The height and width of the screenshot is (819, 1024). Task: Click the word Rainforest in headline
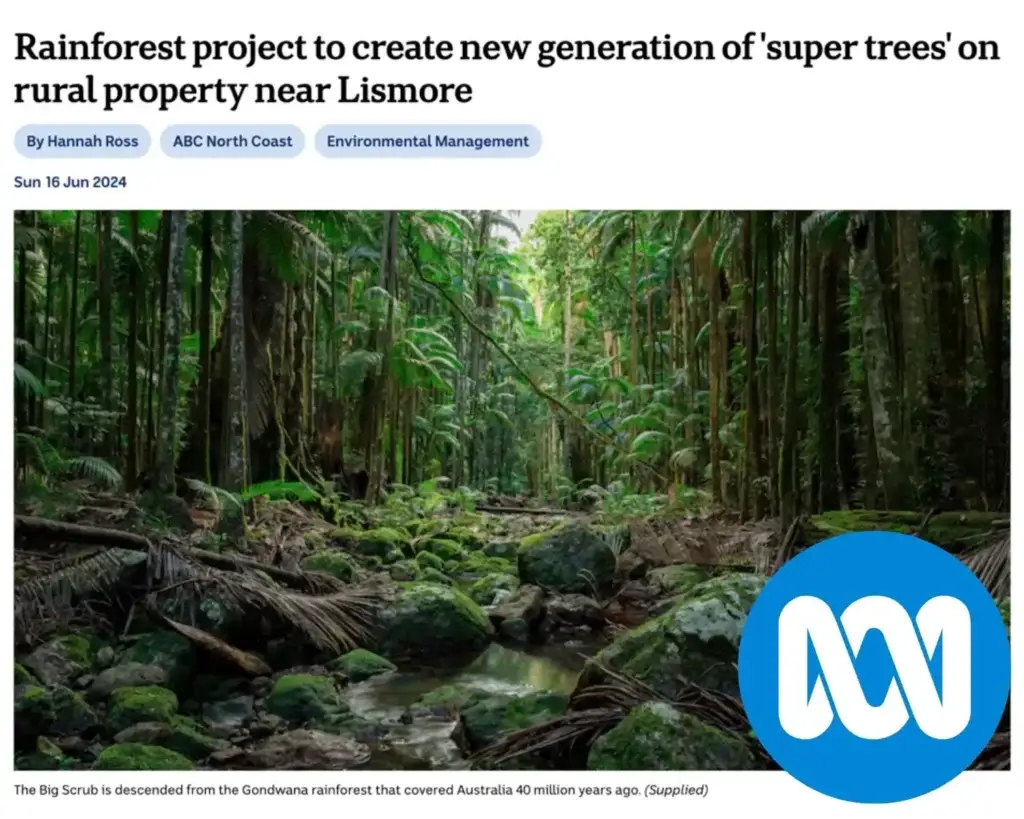(100, 48)
